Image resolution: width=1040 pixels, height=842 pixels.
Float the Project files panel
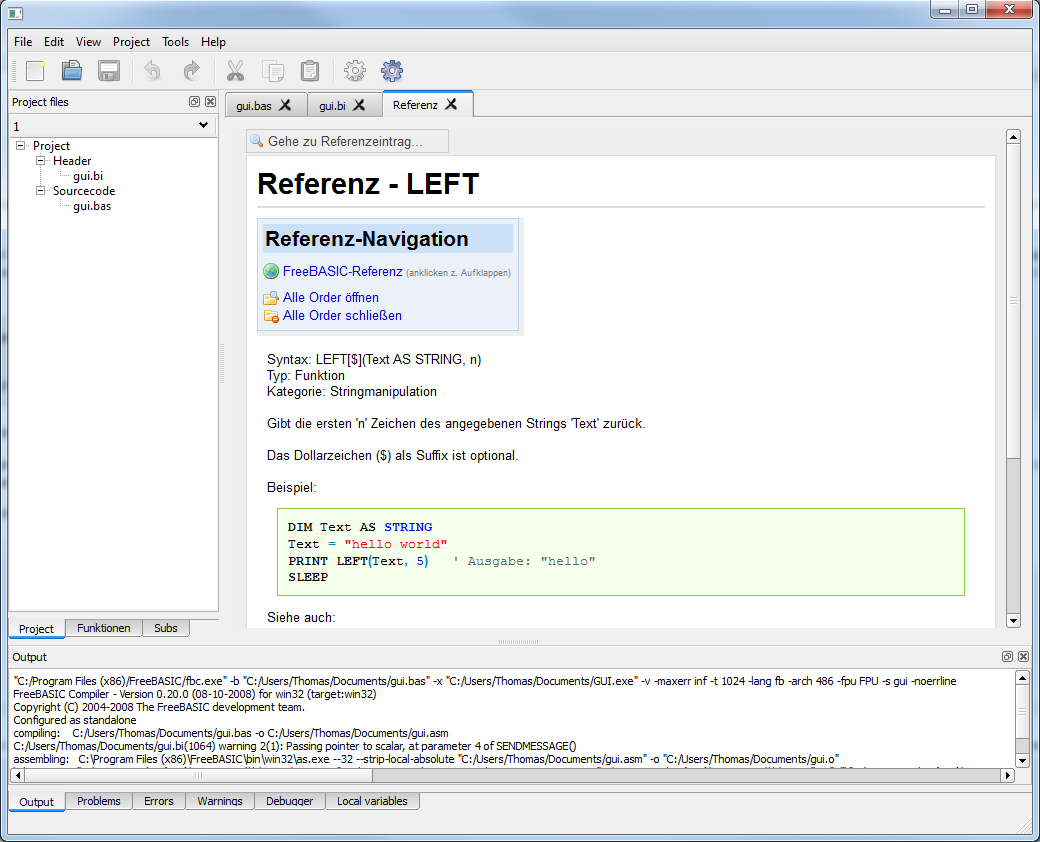point(194,102)
